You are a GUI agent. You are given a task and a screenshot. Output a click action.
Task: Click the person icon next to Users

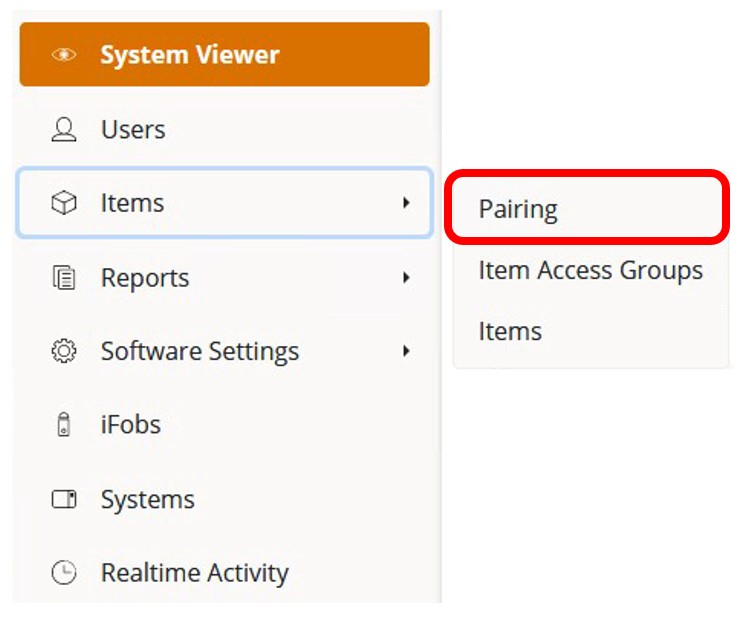point(64,129)
